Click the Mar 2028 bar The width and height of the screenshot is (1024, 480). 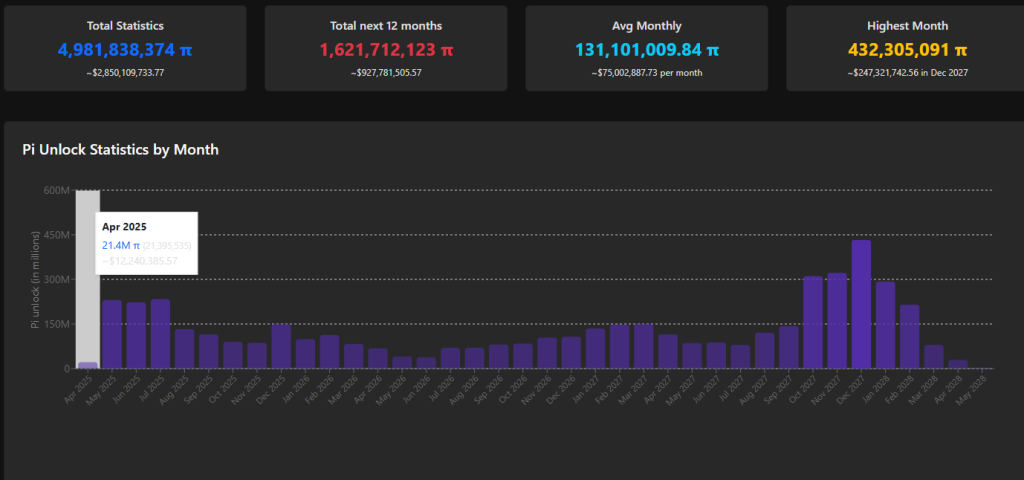pyautogui.click(x=933, y=357)
